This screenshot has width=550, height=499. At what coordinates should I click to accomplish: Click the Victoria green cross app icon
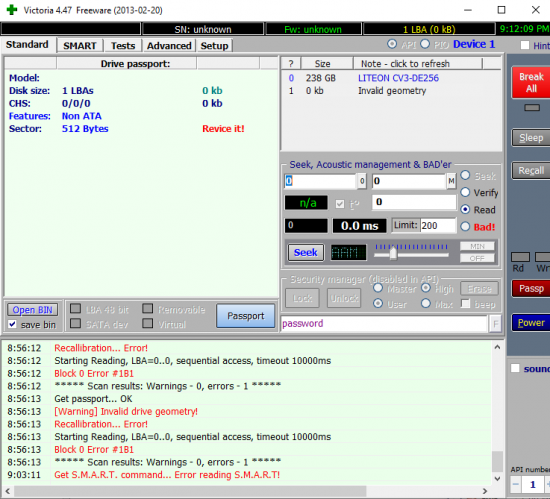coord(12,10)
